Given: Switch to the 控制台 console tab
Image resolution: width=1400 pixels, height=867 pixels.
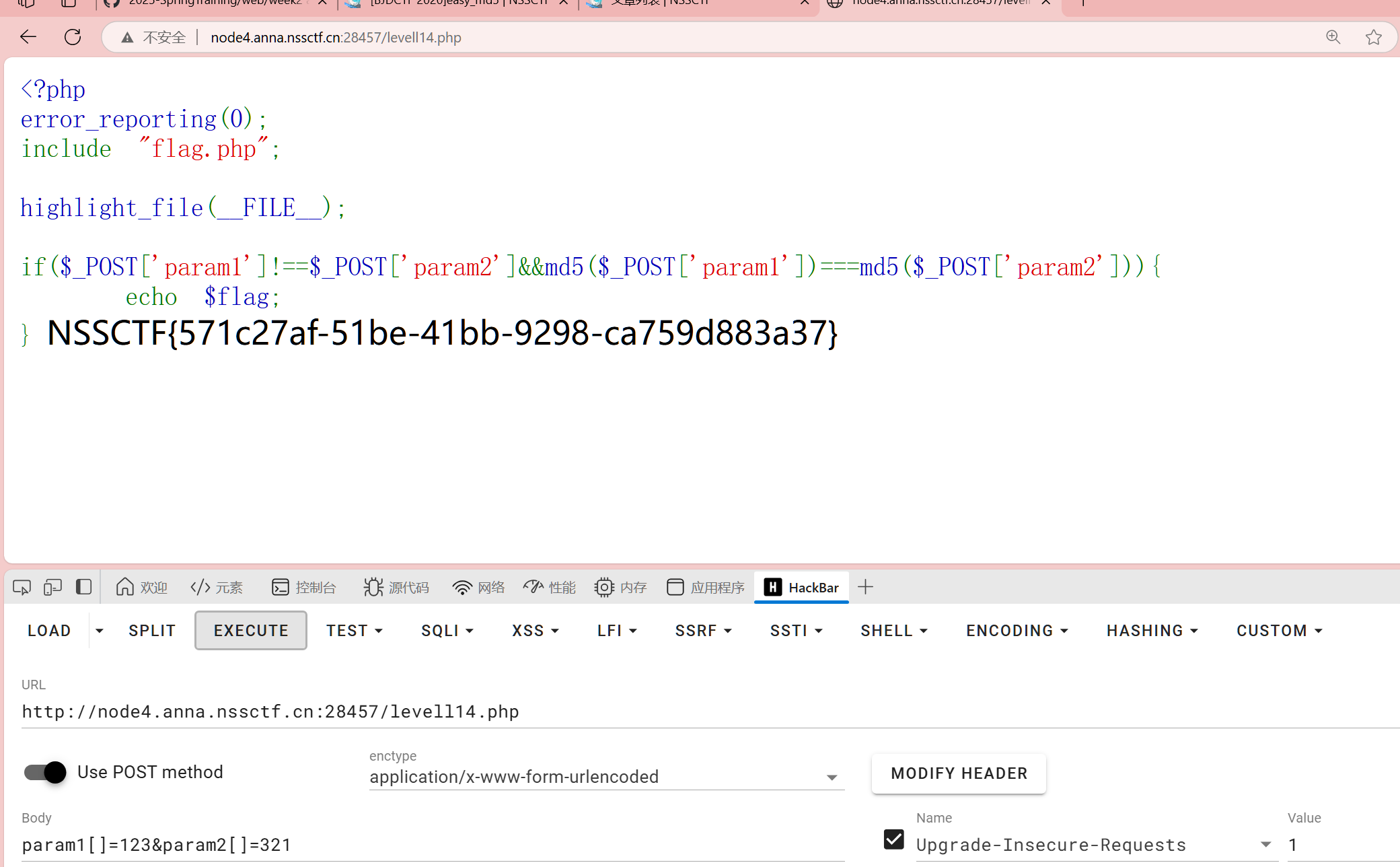Looking at the screenshot, I should click(x=304, y=588).
